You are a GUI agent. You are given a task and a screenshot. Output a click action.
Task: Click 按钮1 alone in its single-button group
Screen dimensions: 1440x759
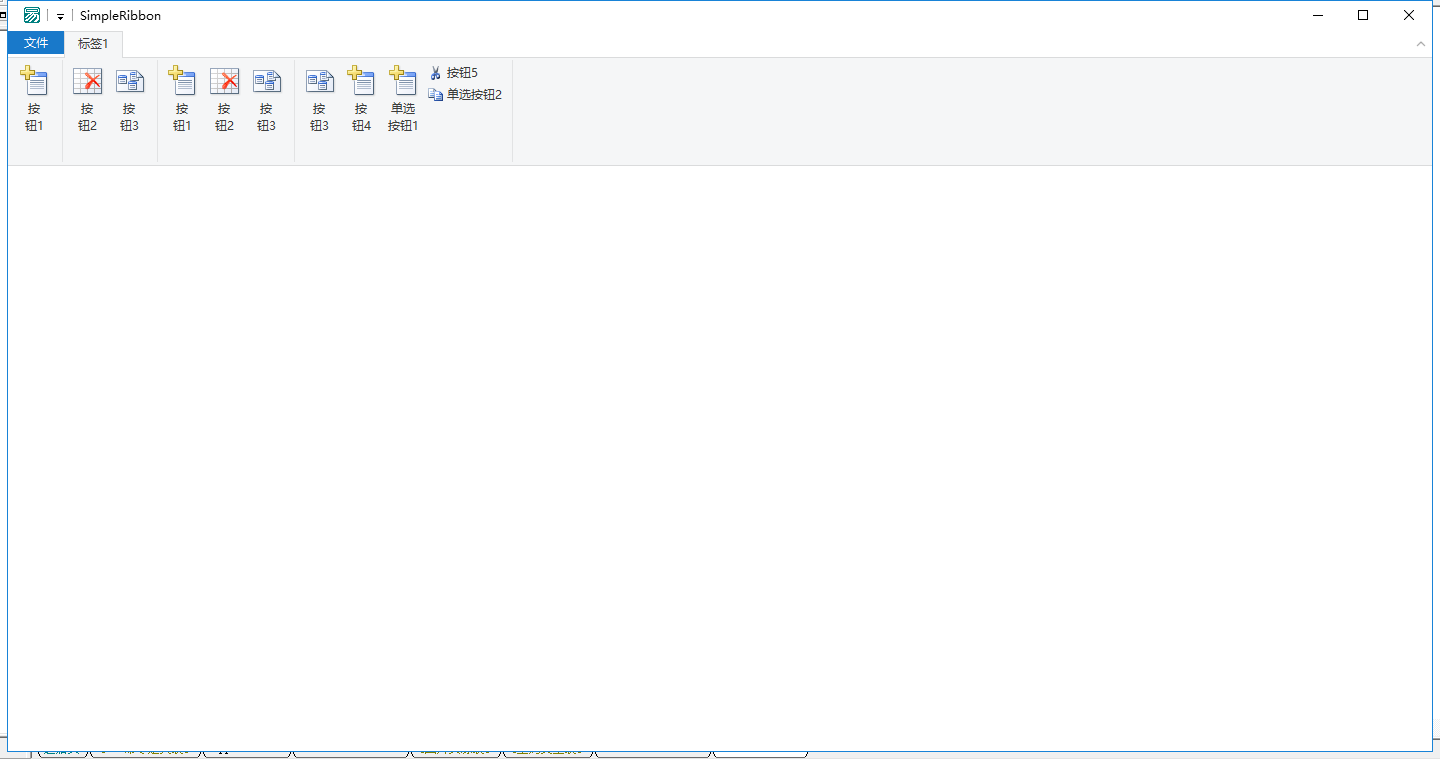pyautogui.click(x=34, y=100)
